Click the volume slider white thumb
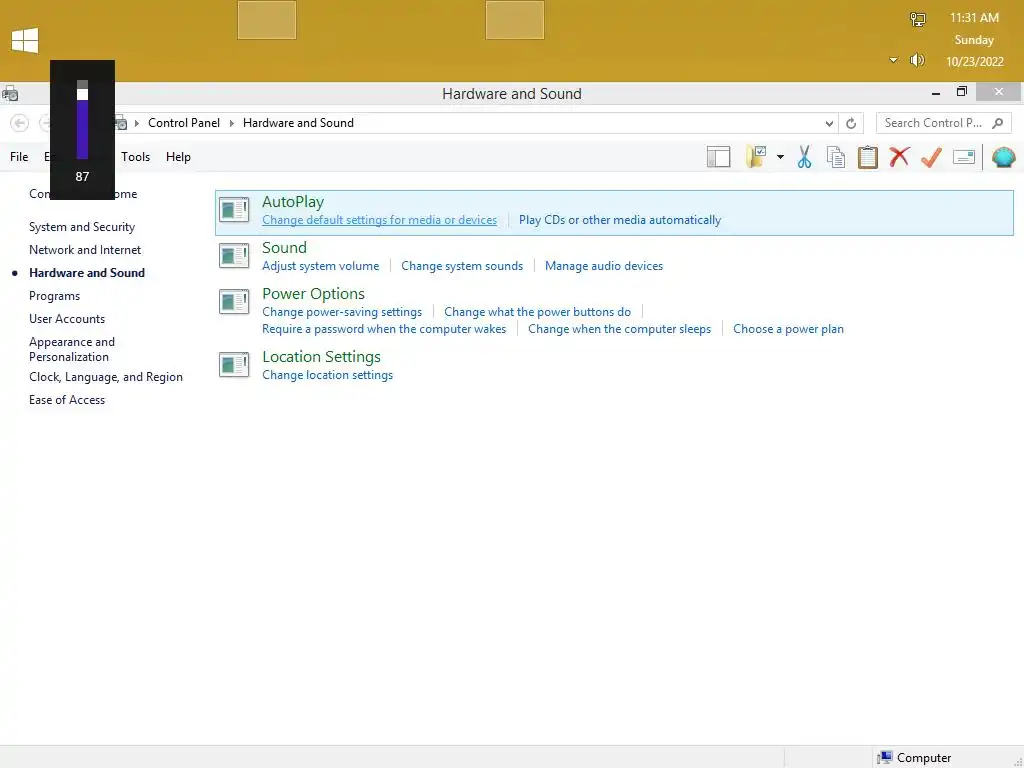The width and height of the screenshot is (1024, 768). click(x=82, y=94)
